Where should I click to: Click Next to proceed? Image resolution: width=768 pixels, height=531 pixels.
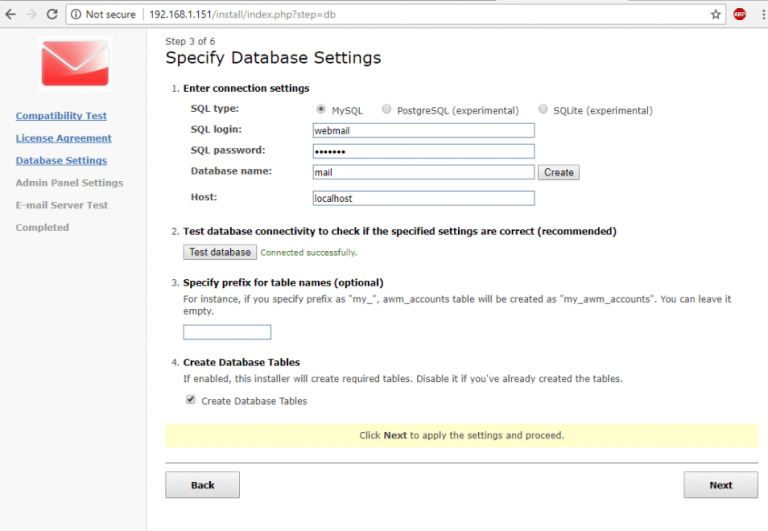tap(720, 485)
